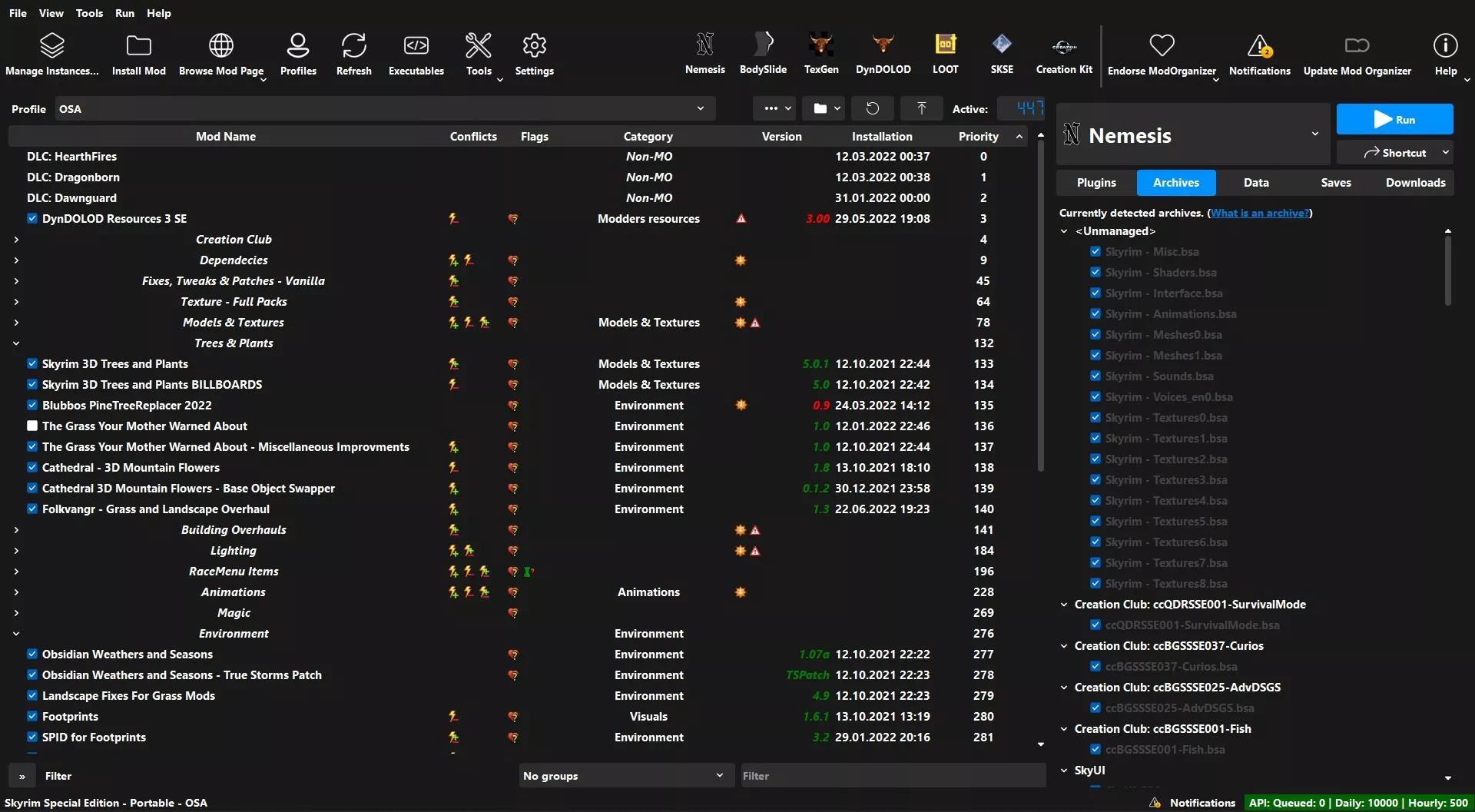Click the create backup up-arrow button
Screen dimensions: 1475x812
[x=921, y=108]
